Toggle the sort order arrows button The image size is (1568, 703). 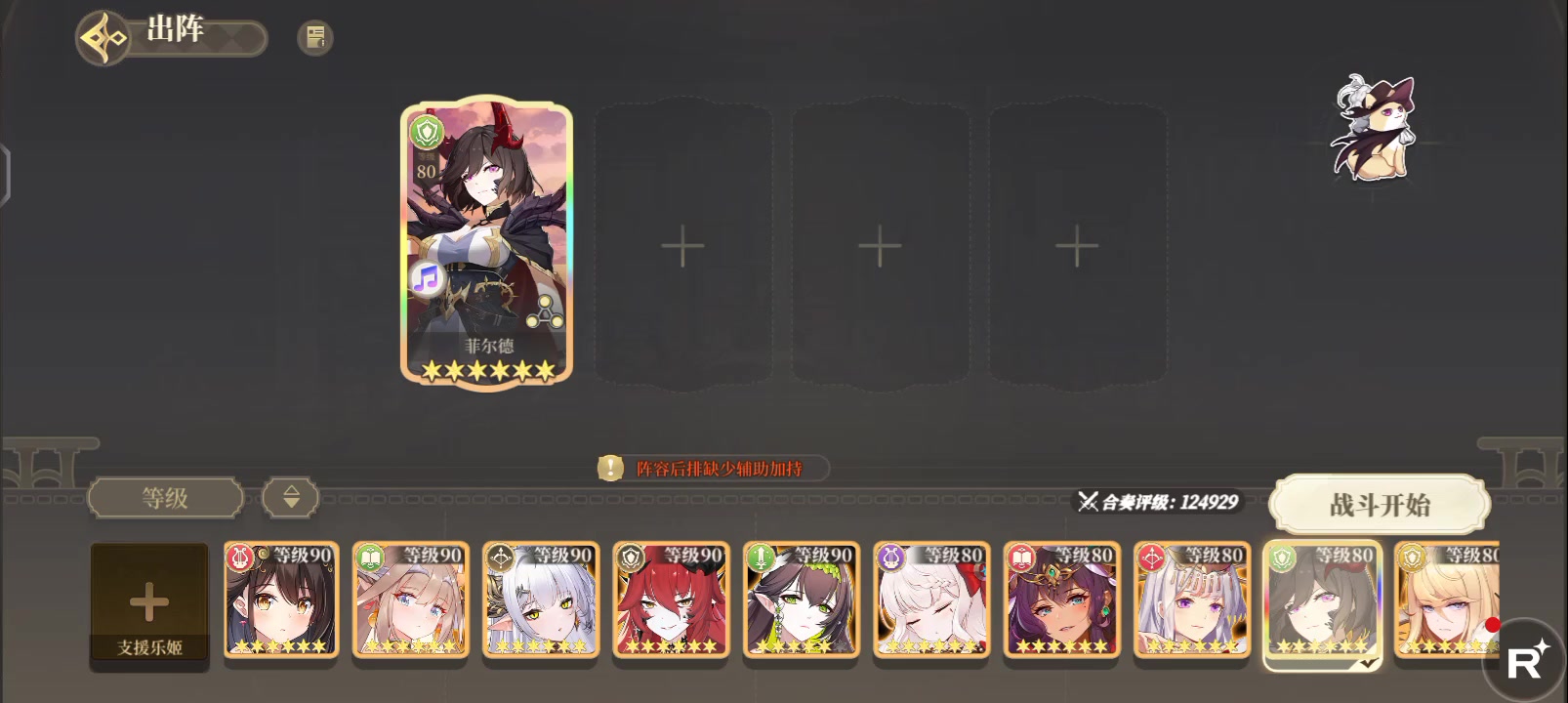pyautogui.click(x=291, y=497)
